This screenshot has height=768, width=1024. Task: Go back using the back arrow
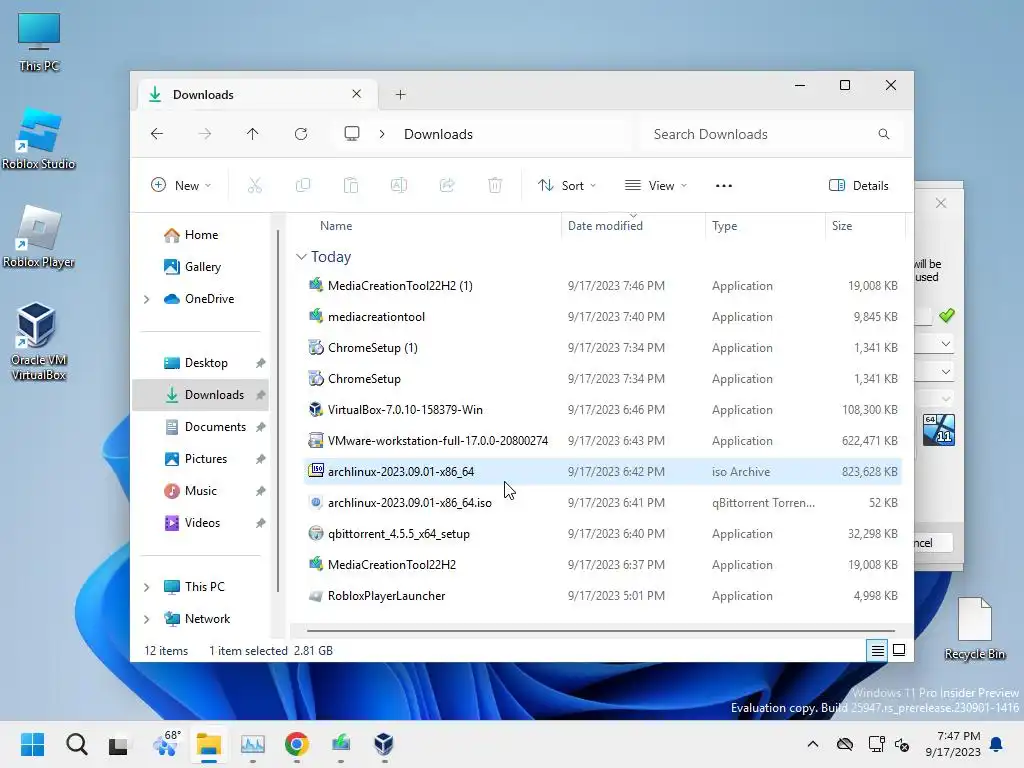[157, 134]
